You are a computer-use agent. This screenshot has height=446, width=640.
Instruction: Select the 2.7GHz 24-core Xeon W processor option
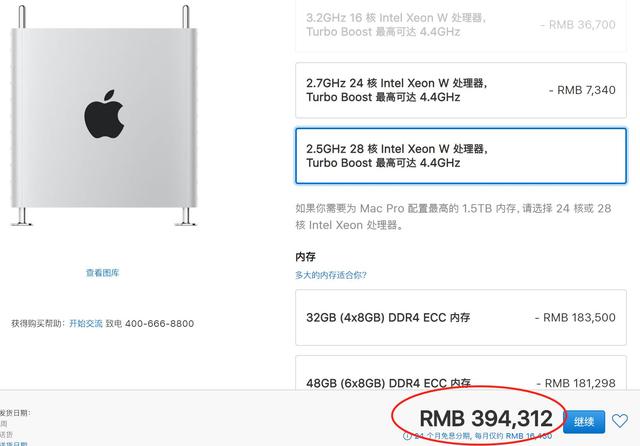coord(461,90)
